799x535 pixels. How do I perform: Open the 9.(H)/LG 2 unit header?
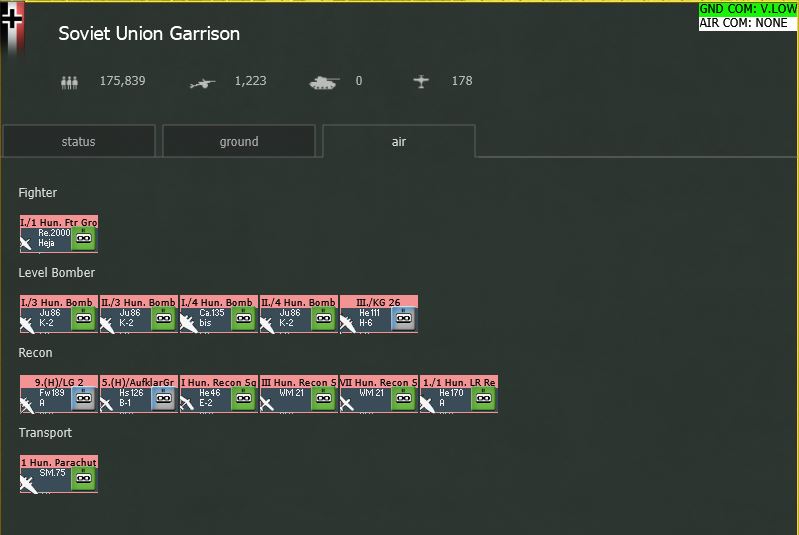coord(59,382)
